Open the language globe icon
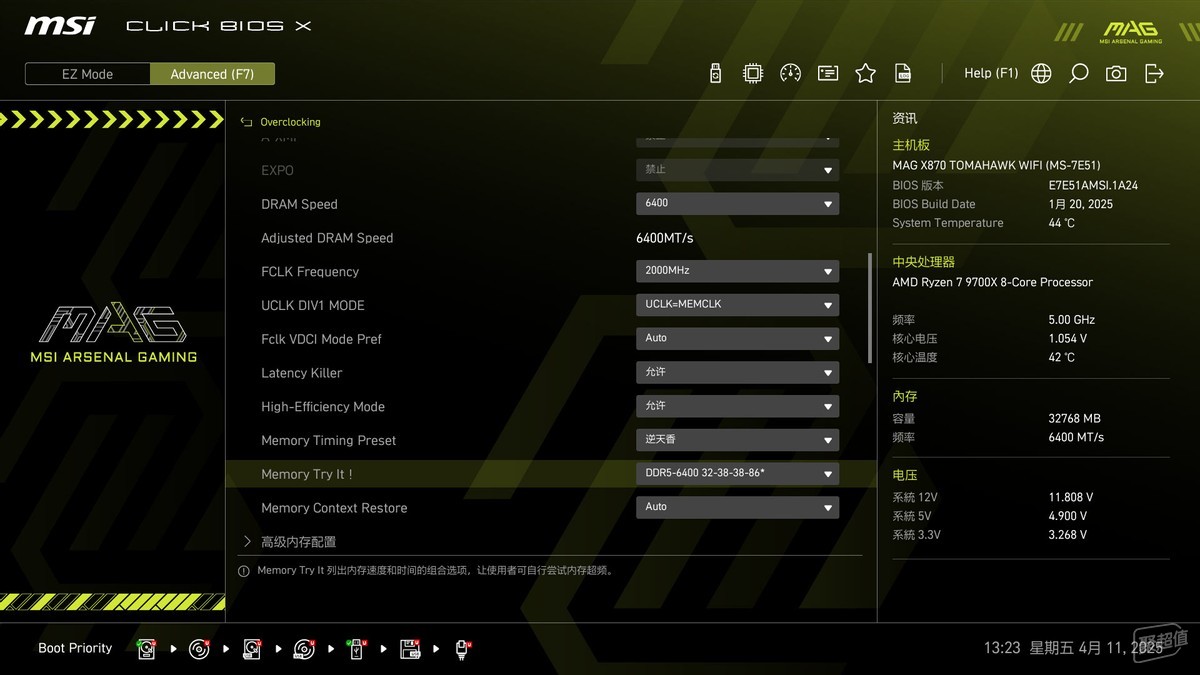 [1041, 73]
